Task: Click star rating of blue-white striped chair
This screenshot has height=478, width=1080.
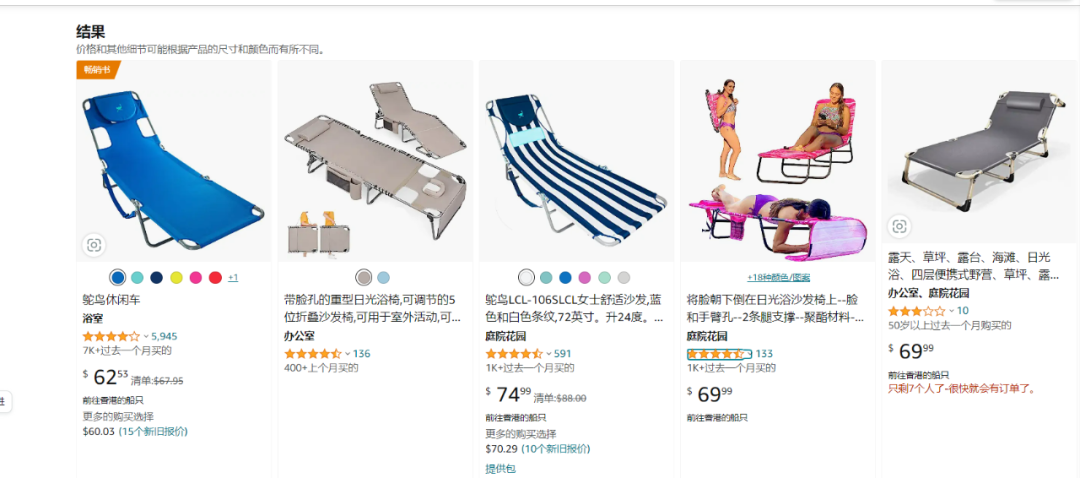Action: [514, 354]
